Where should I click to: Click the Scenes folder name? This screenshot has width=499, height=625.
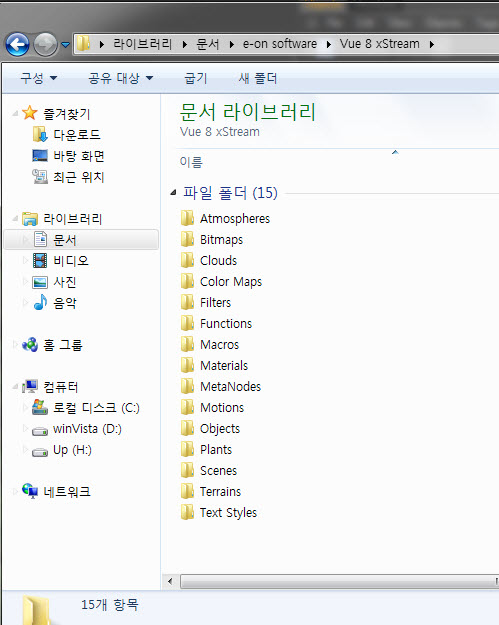click(x=218, y=471)
